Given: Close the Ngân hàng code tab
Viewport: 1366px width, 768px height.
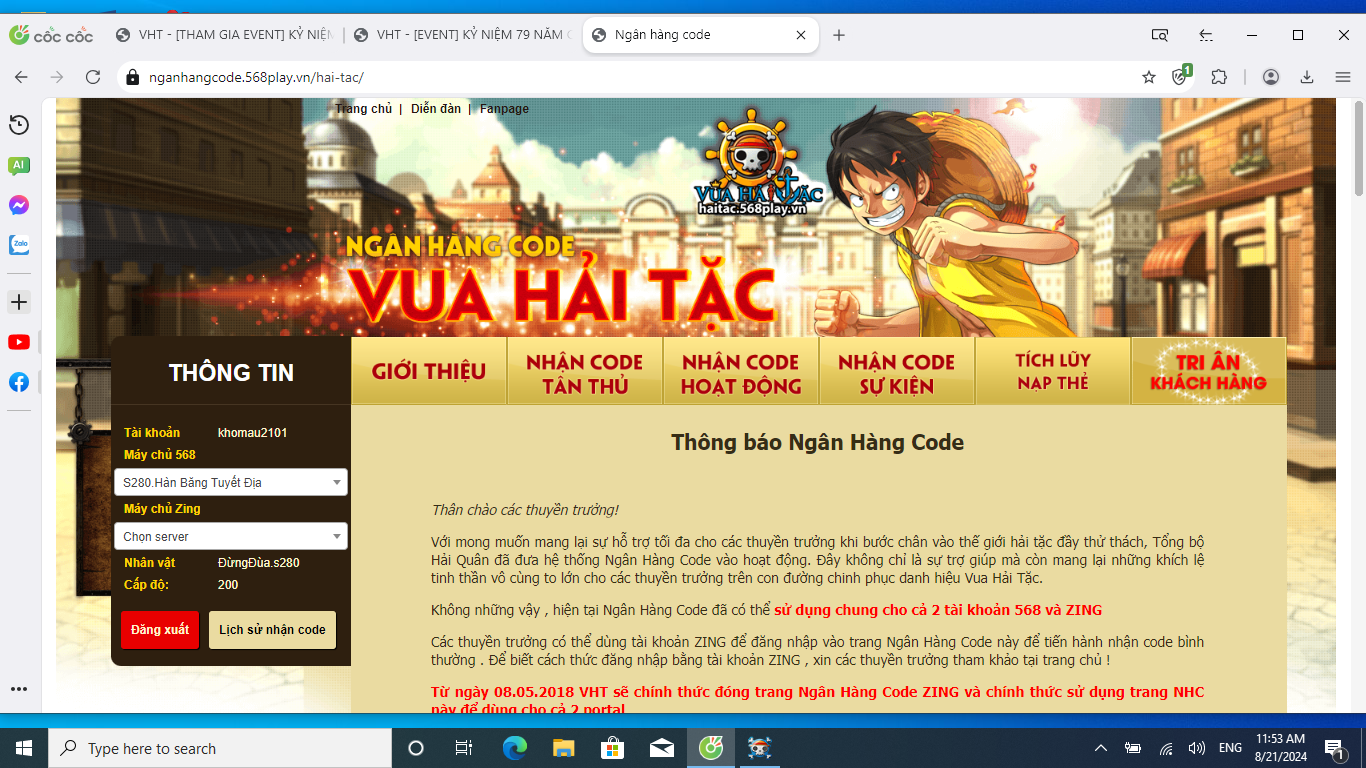Looking at the screenshot, I should [801, 35].
